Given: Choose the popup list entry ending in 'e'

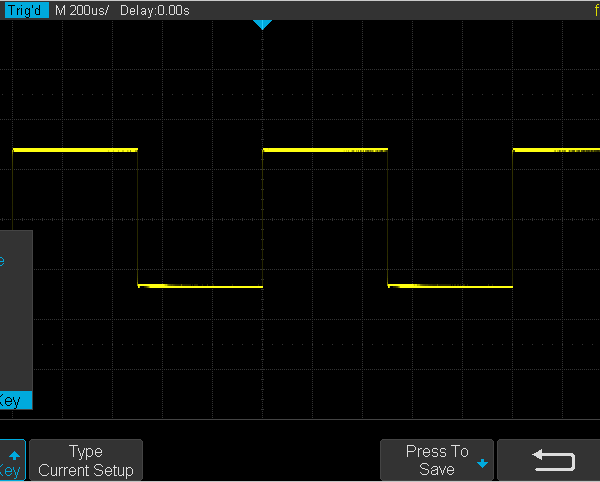Looking at the screenshot, I should tap(3, 261).
